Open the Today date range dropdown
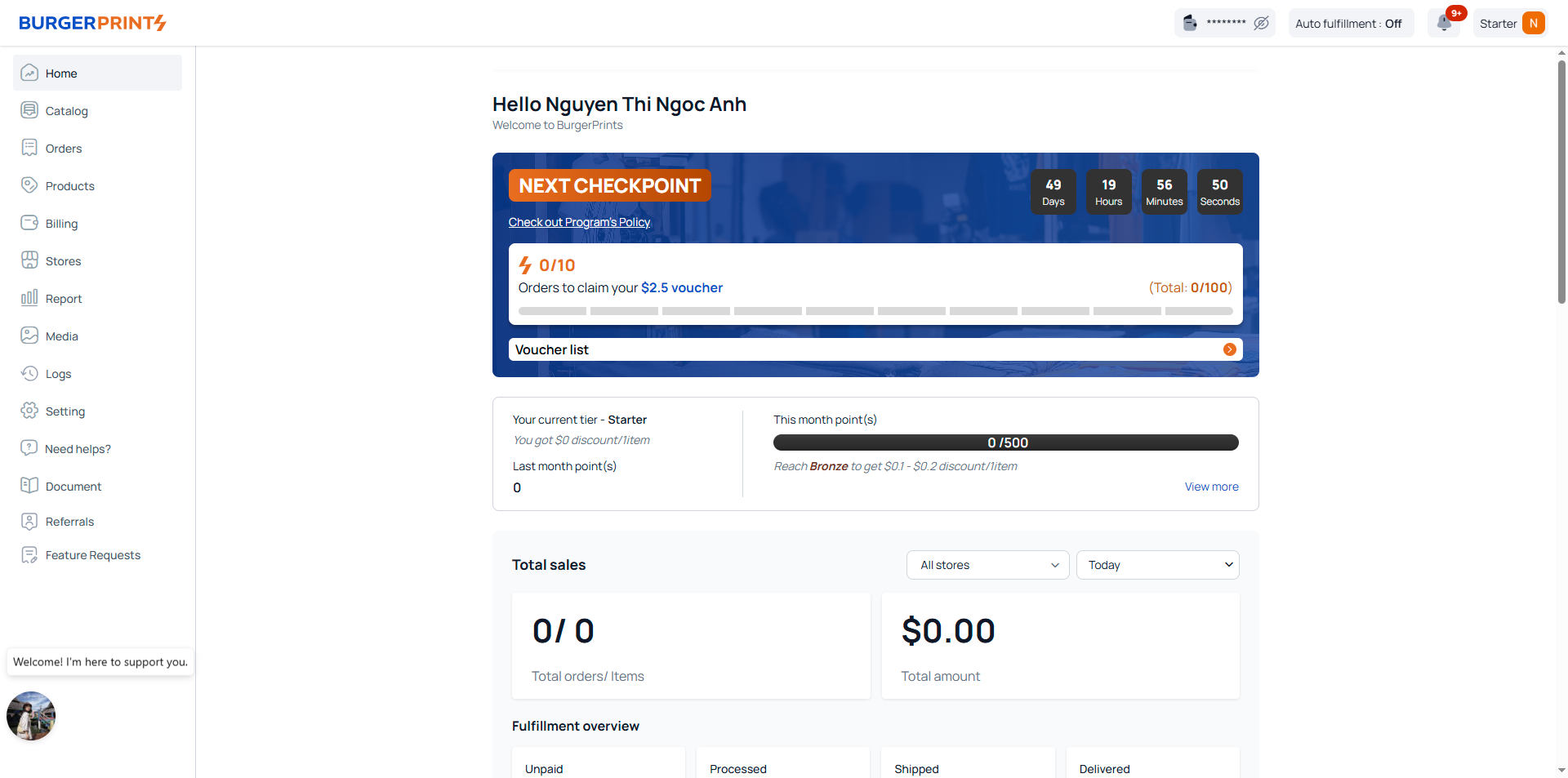Image resolution: width=1568 pixels, height=778 pixels. click(1157, 565)
